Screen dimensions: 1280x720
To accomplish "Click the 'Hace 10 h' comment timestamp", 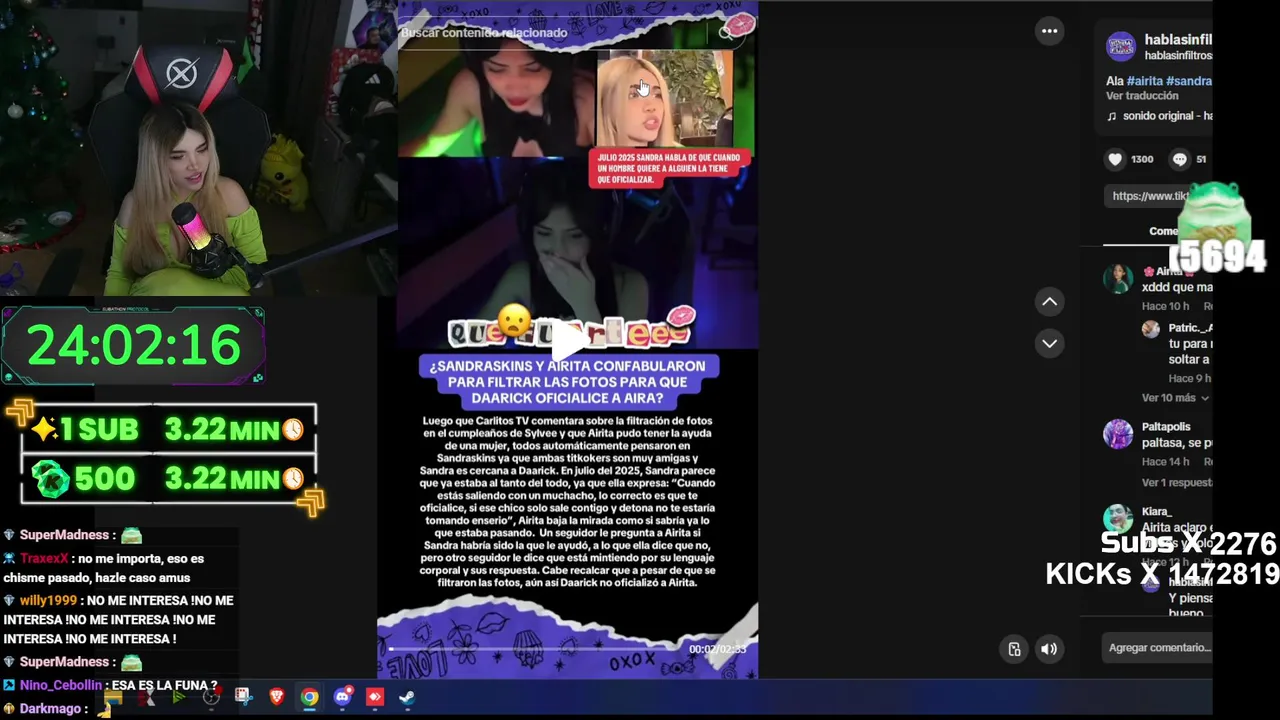I will click(1166, 306).
